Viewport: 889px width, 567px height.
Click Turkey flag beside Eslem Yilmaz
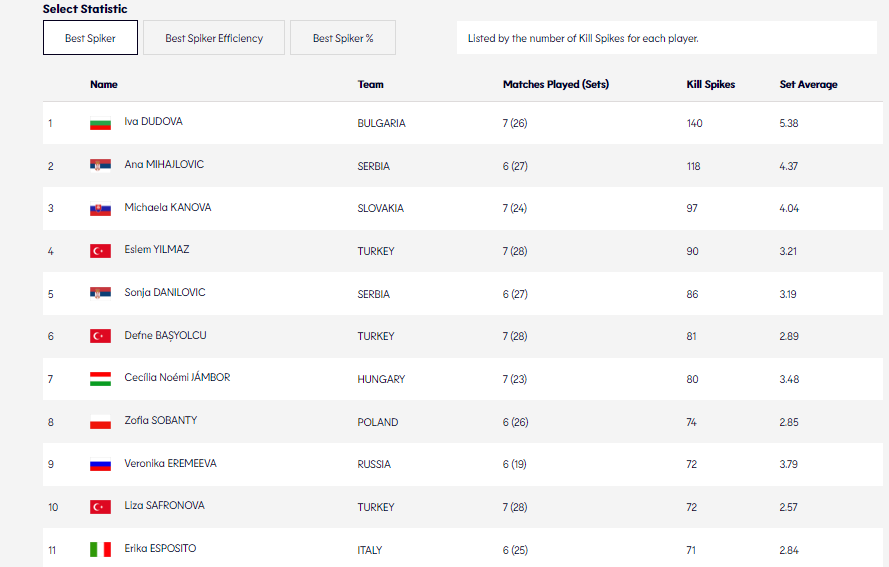pyautogui.click(x=100, y=251)
